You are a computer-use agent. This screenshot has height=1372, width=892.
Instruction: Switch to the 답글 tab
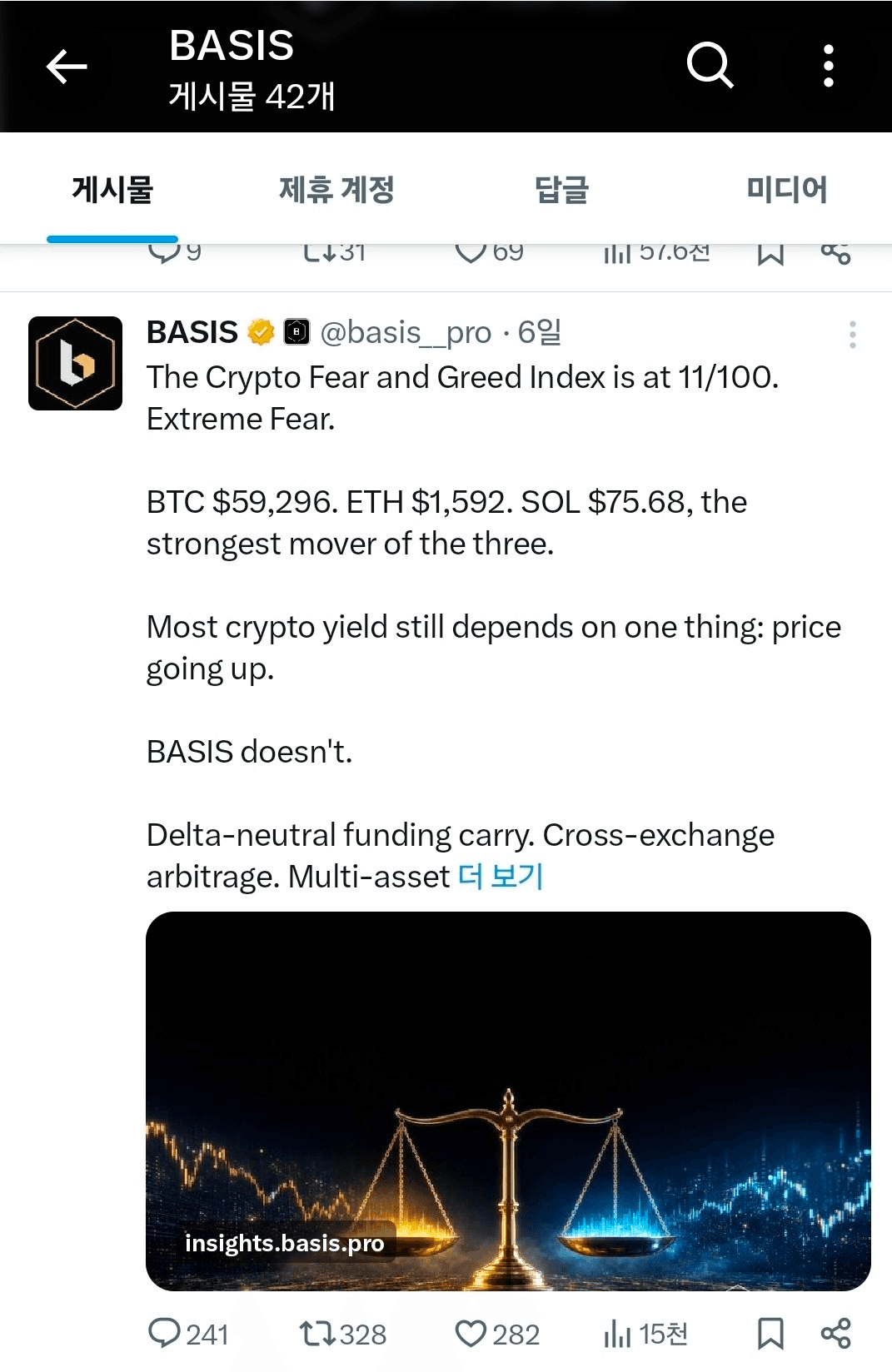point(561,190)
